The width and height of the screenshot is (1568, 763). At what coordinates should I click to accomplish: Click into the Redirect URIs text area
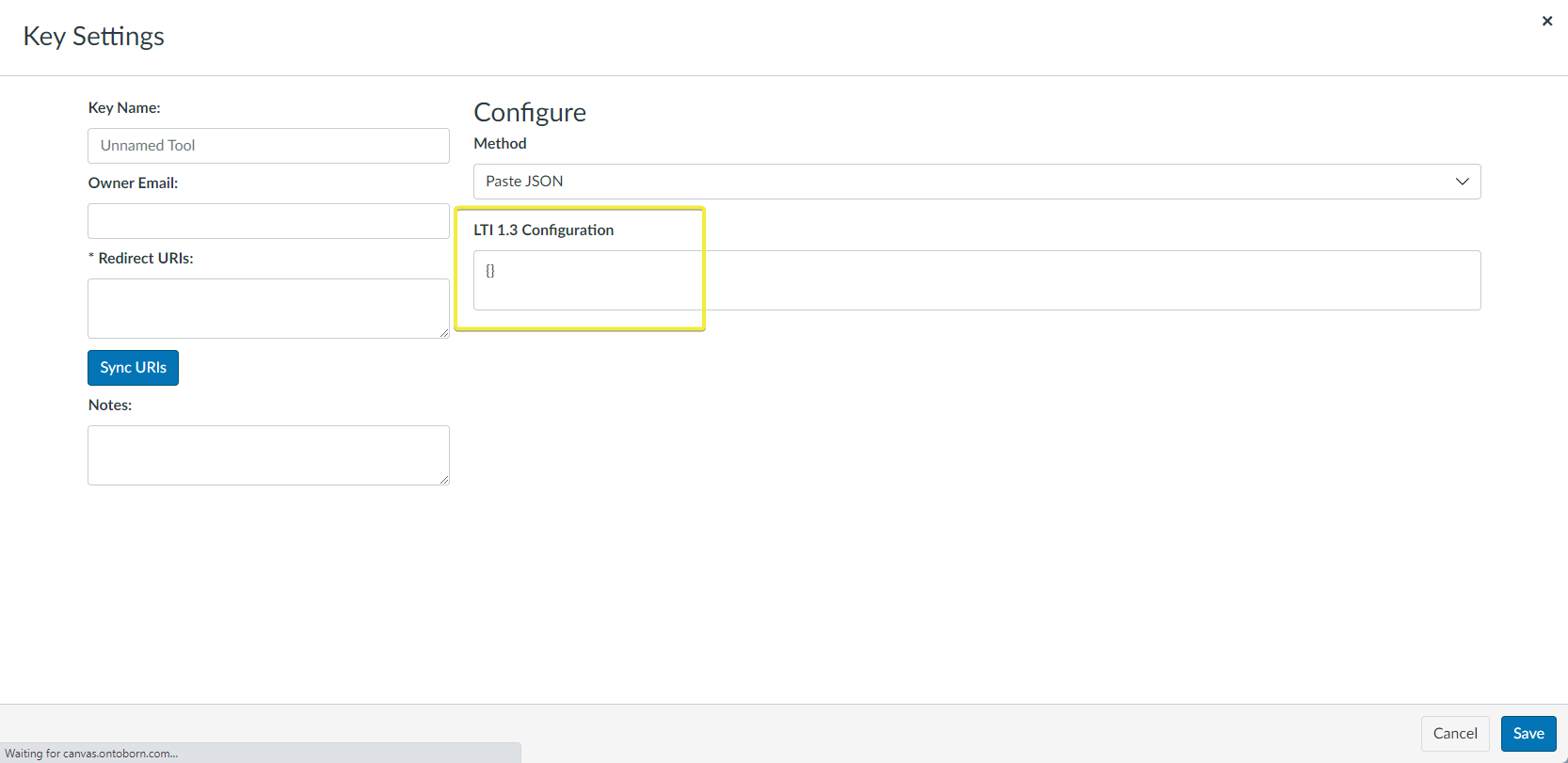(x=268, y=309)
